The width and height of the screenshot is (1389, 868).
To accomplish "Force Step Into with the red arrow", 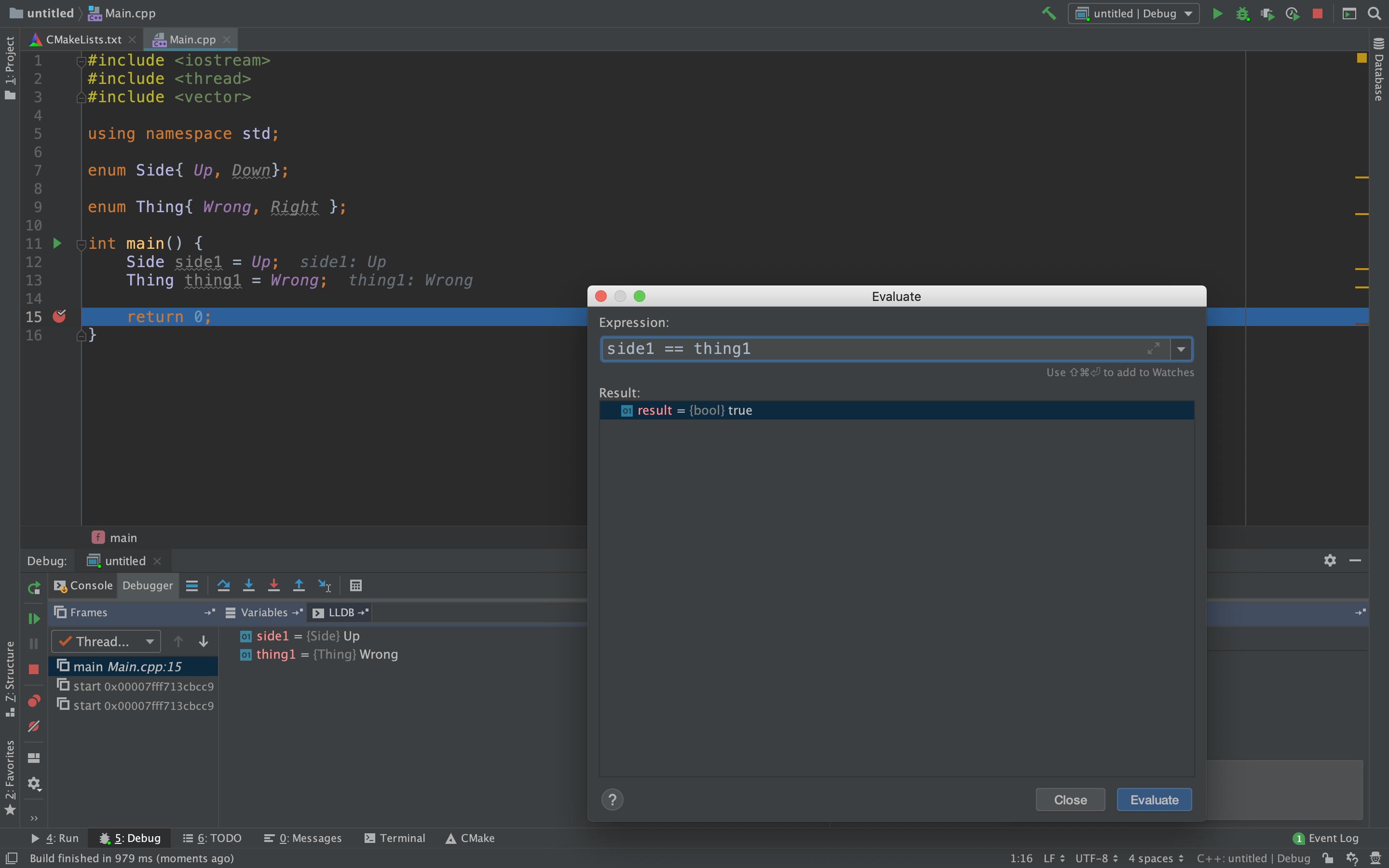I will point(274,585).
